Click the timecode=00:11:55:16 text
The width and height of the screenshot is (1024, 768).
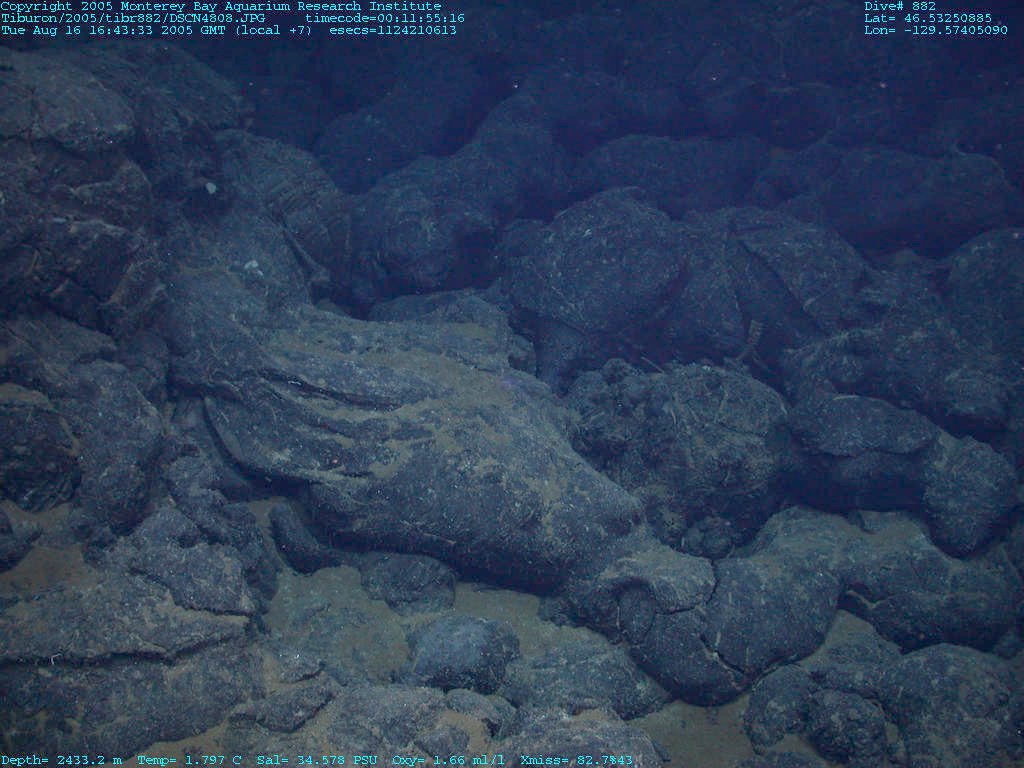click(x=385, y=18)
